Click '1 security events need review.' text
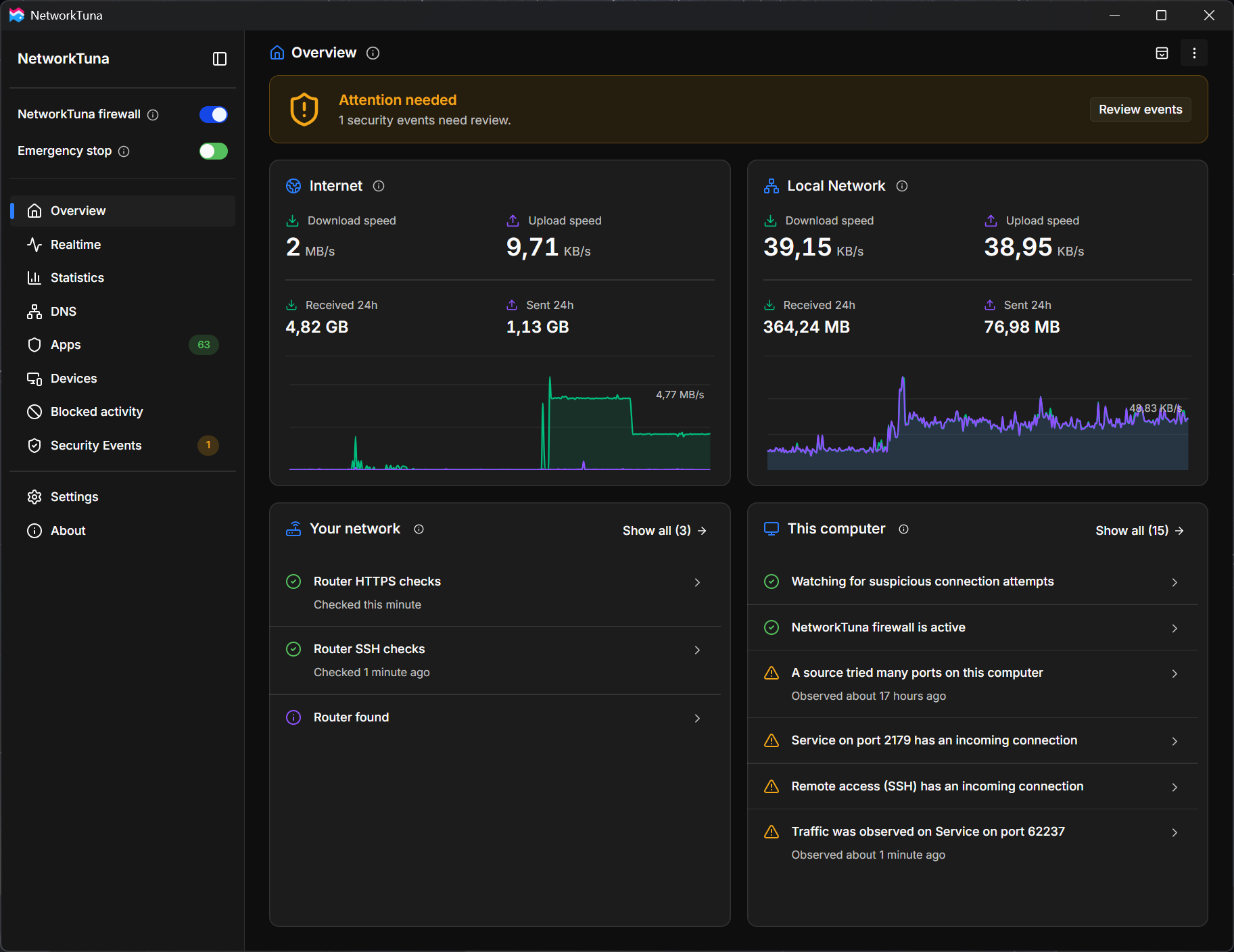This screenshot has width=1234, height=952. (x=425, y=120)
